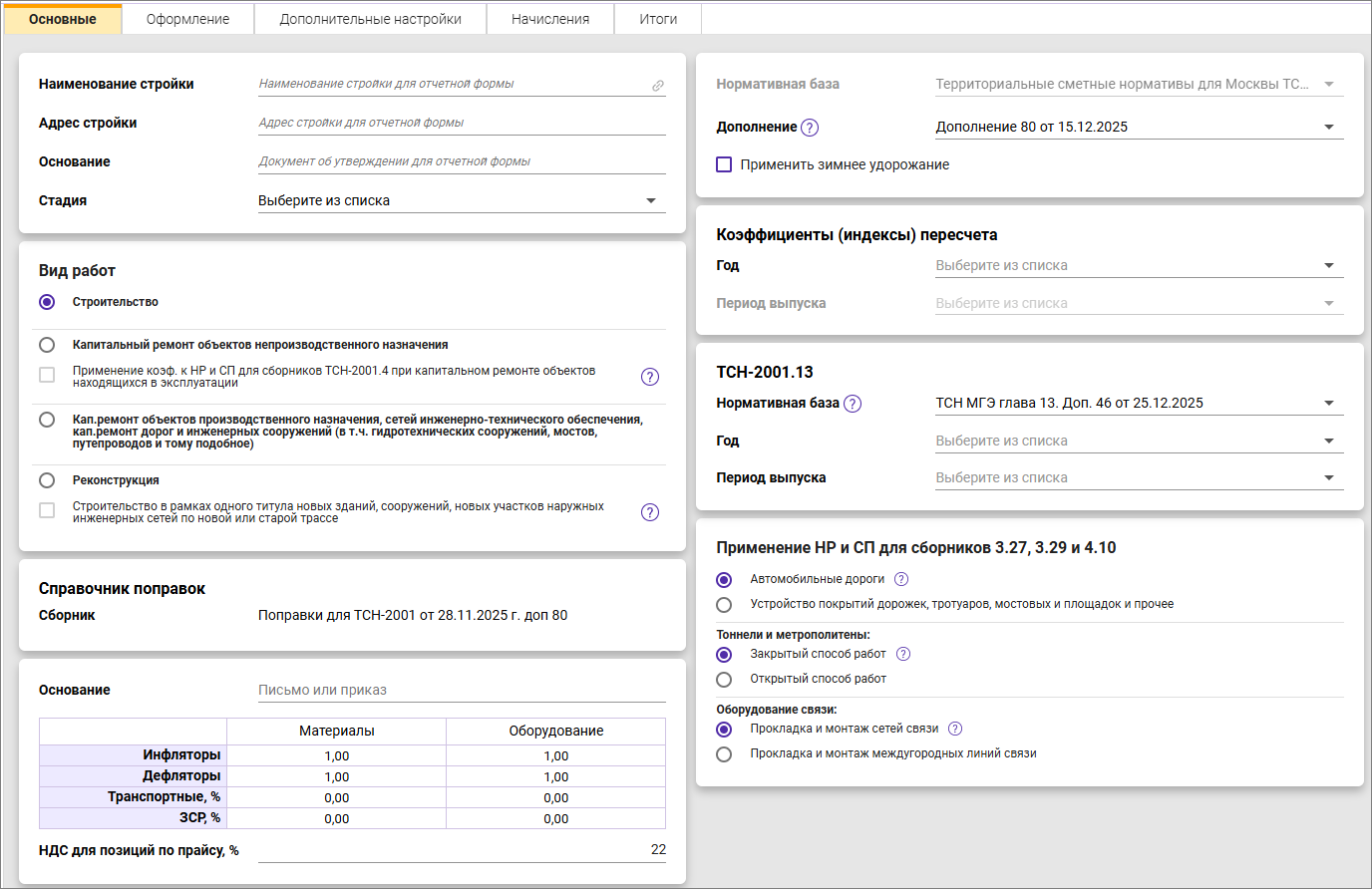Click the link icon in Наименование стройки field

point(658,86)
